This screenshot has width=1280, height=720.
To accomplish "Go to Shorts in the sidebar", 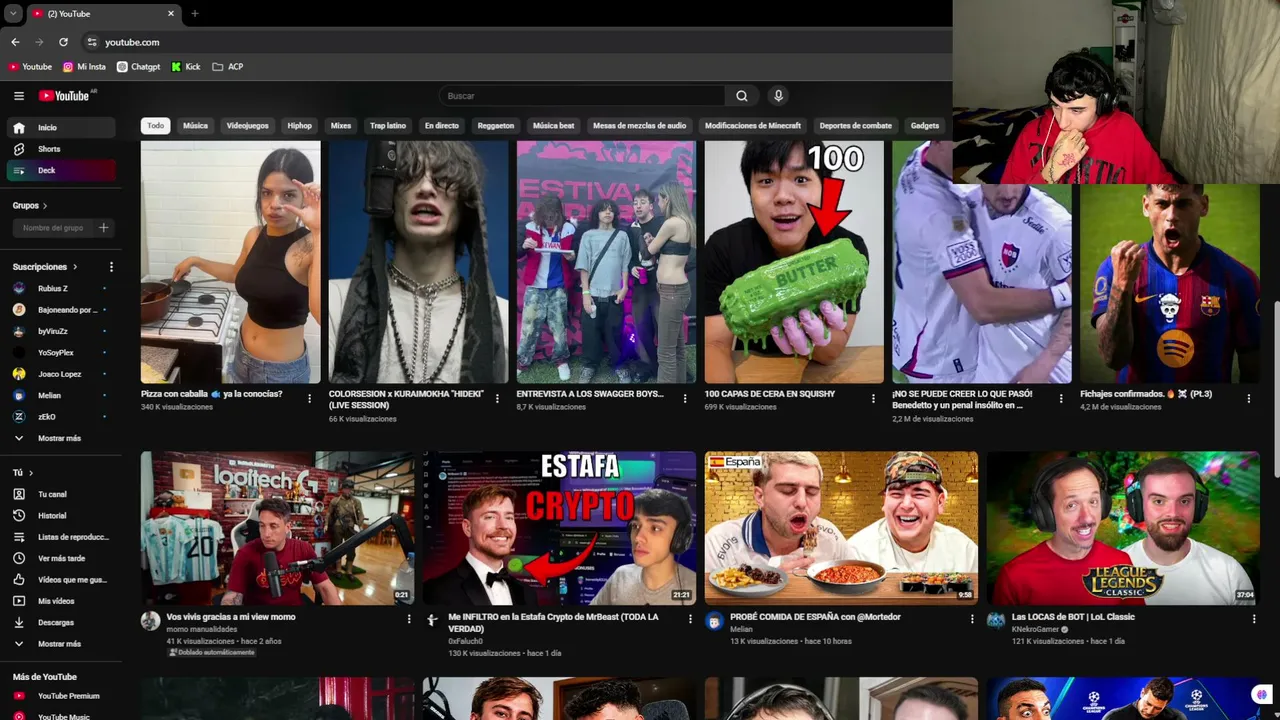I will (x=61, y=149).
